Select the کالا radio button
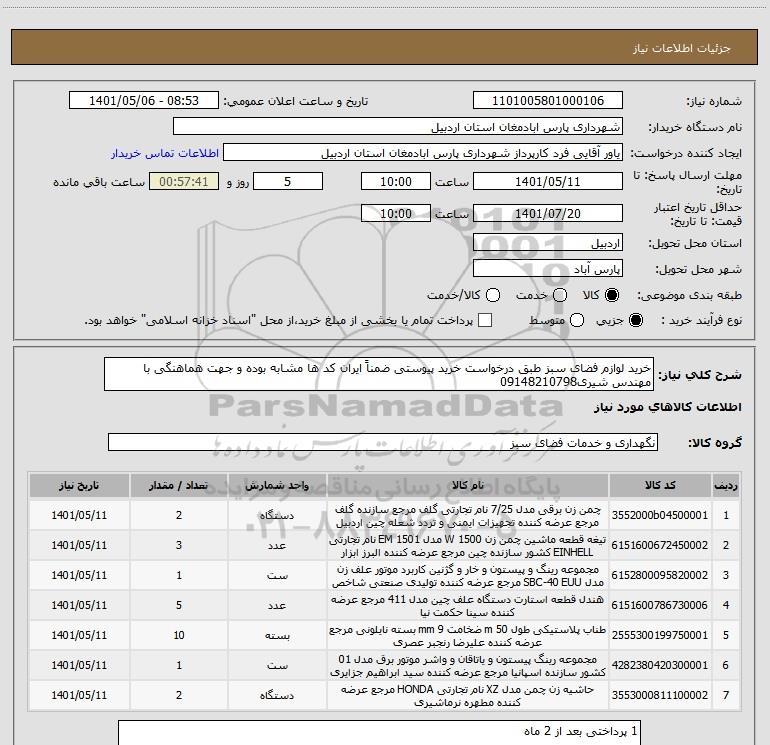770x745 pixels. point(612,295)
